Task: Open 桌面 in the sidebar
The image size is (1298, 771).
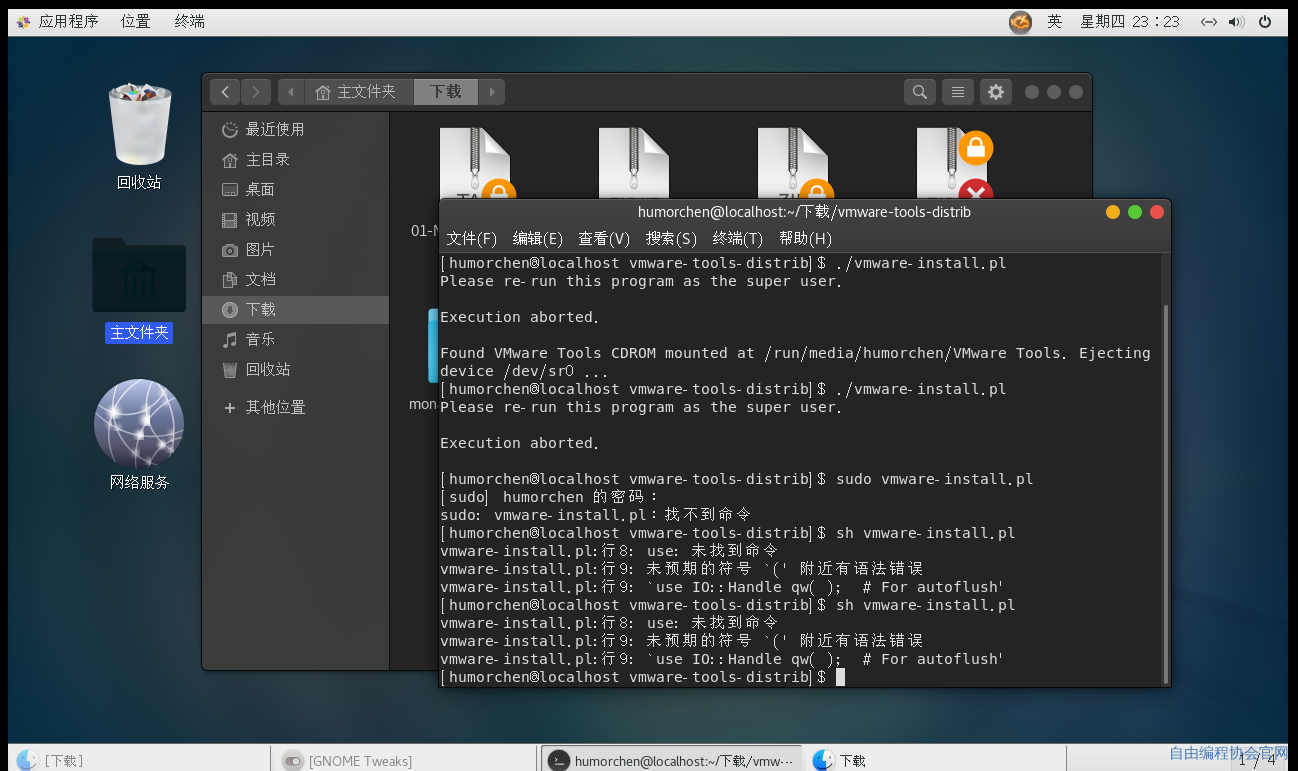Action: pos(295,189)
